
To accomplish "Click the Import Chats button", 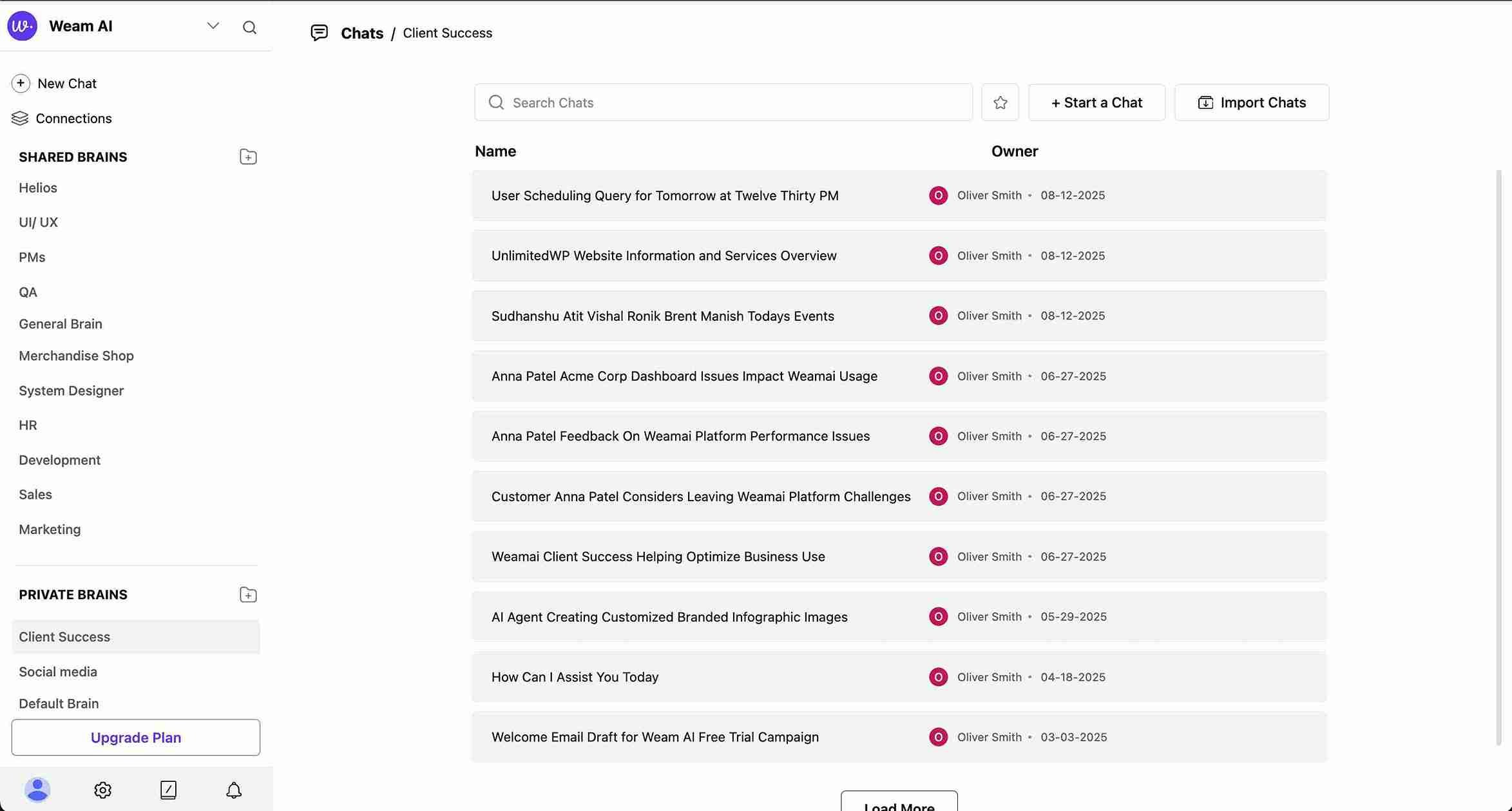I will click(1251, 102).
